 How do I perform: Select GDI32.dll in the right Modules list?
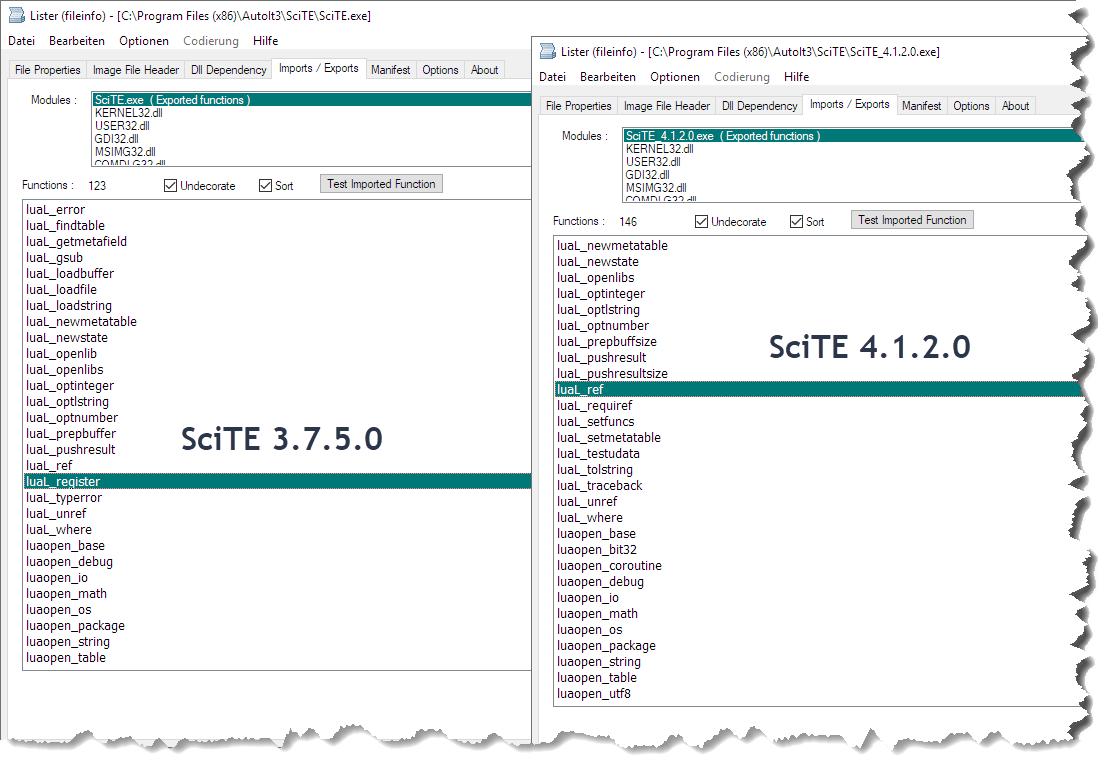pos(647,174)
